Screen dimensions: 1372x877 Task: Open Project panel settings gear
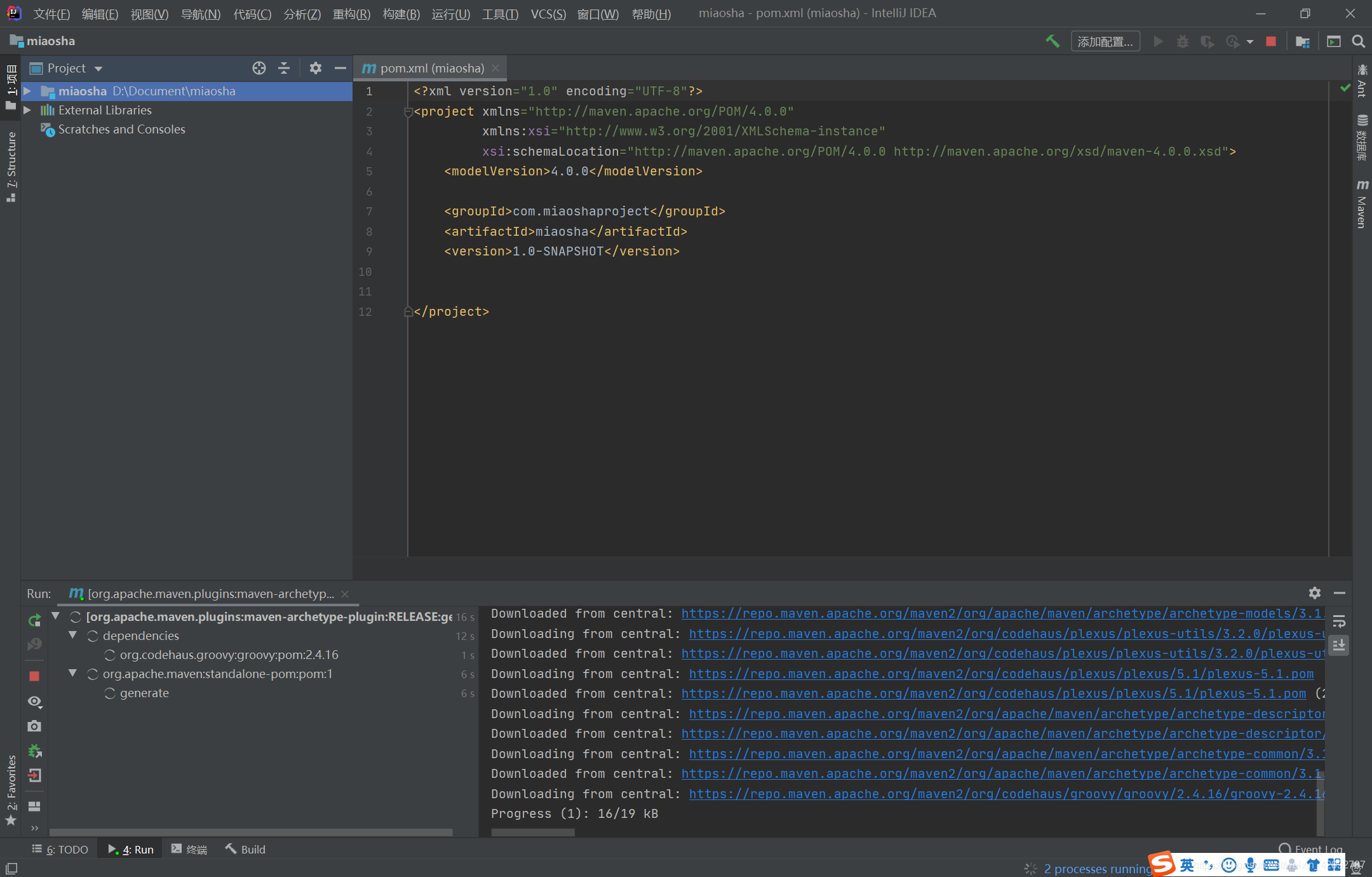pyautogui.click(x=316, y=68)
